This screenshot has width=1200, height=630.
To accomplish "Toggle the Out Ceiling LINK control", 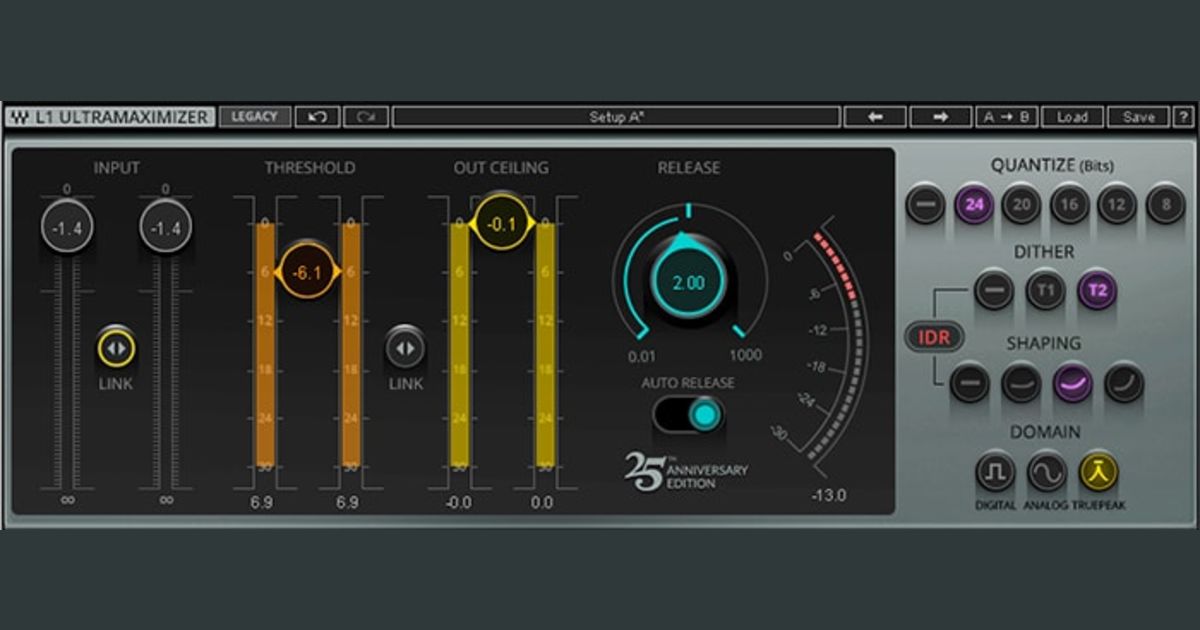I will (407, 347).
